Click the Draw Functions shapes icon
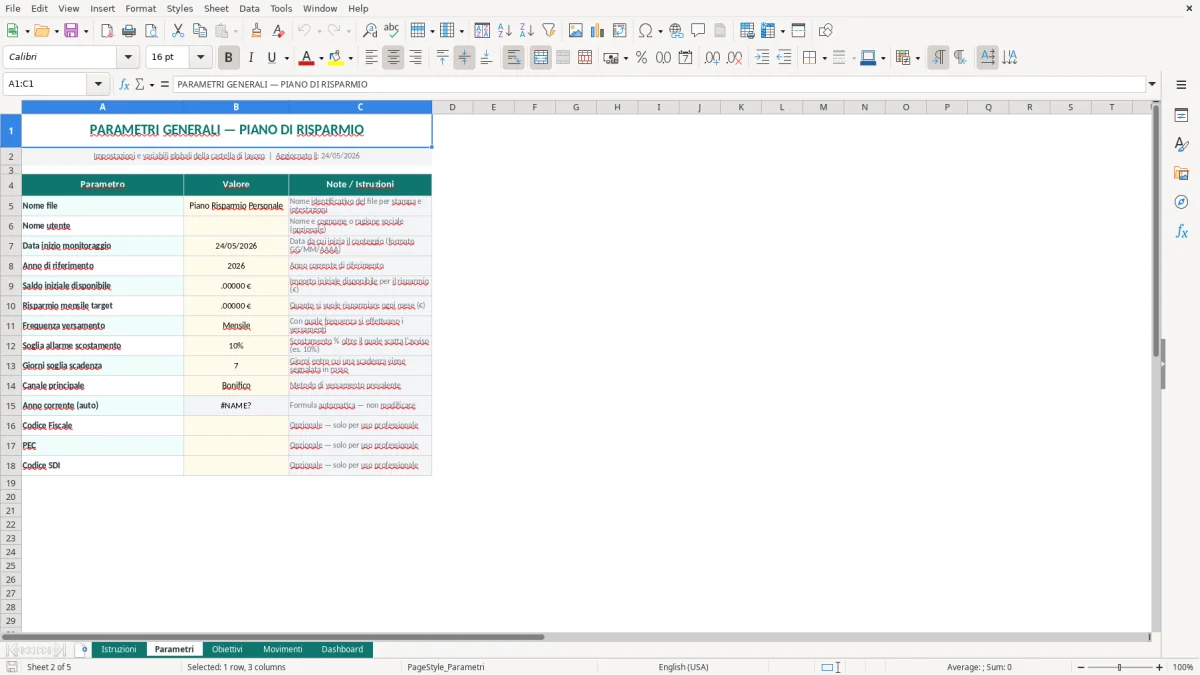Screen dimensions: 1200x675 [825, 31]
